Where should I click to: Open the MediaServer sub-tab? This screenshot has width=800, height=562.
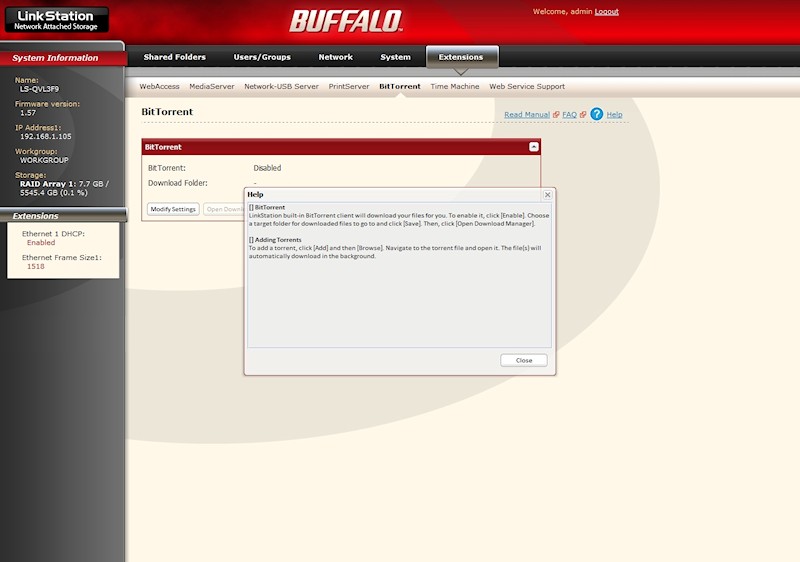point(212,87)
